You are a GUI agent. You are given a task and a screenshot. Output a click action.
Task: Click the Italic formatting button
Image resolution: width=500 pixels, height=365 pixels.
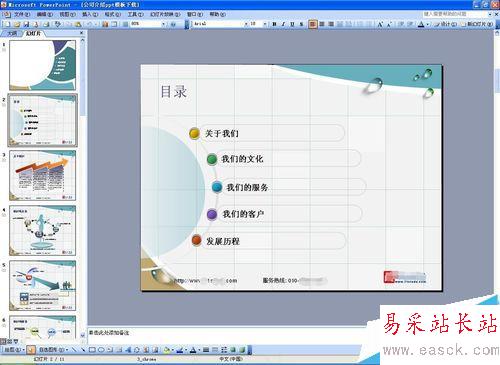coord(283,24)
